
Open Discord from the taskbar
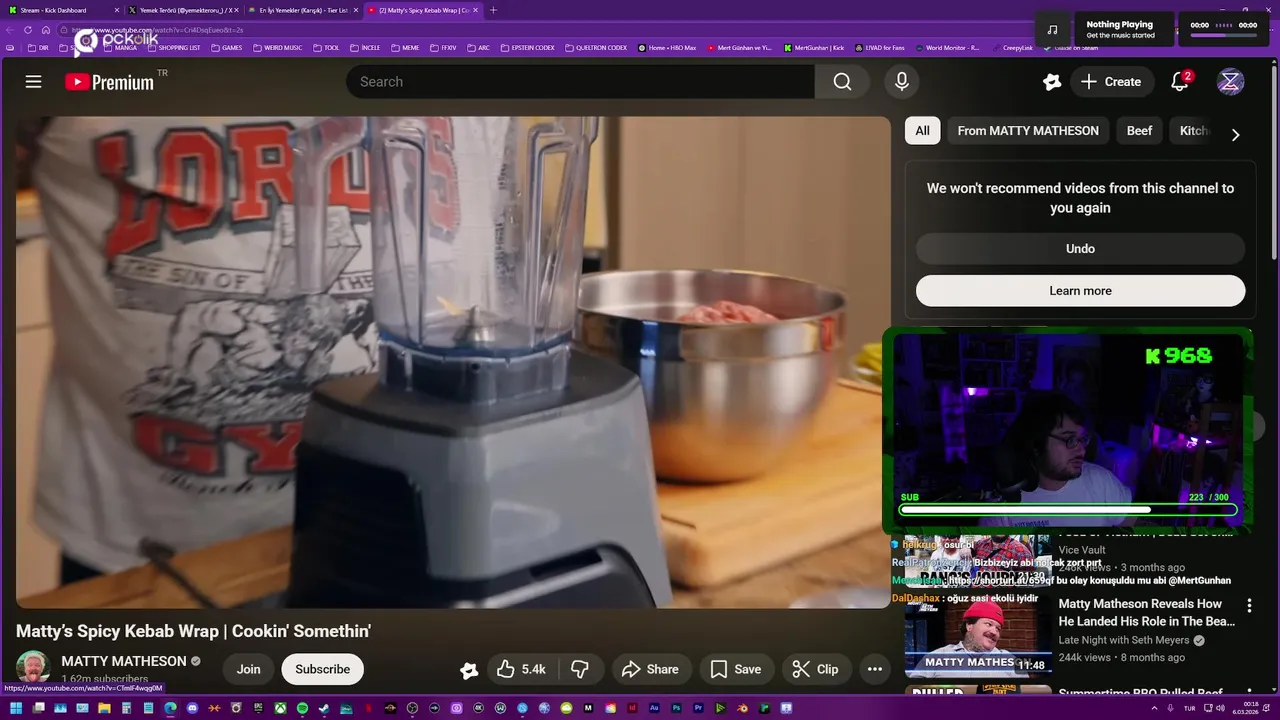[192, 708]
